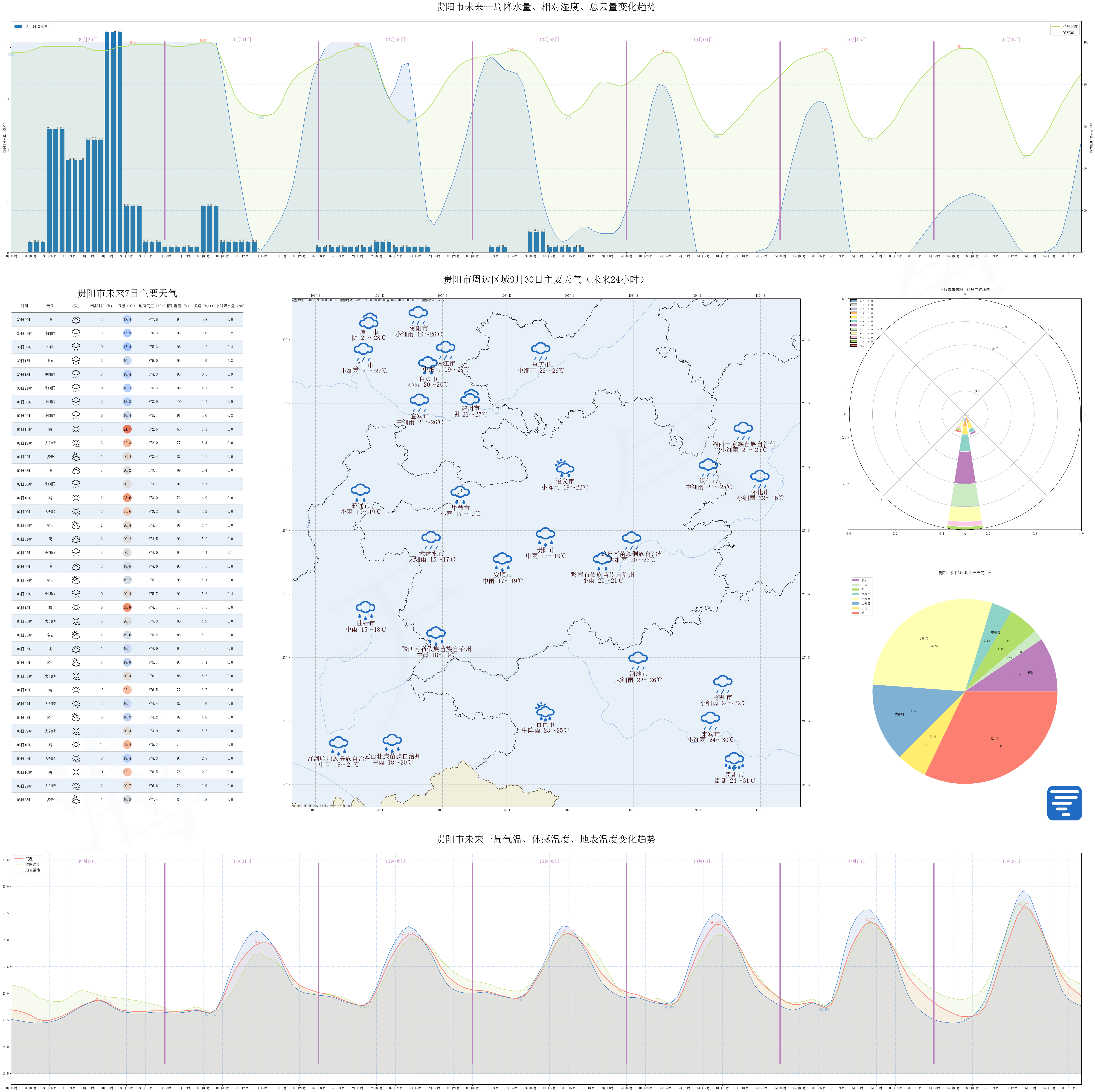Click the drizzle icon above 乐山市
Image resolution: width=1095 pixels, height=1092 pixels.
(x=363, y=352)
